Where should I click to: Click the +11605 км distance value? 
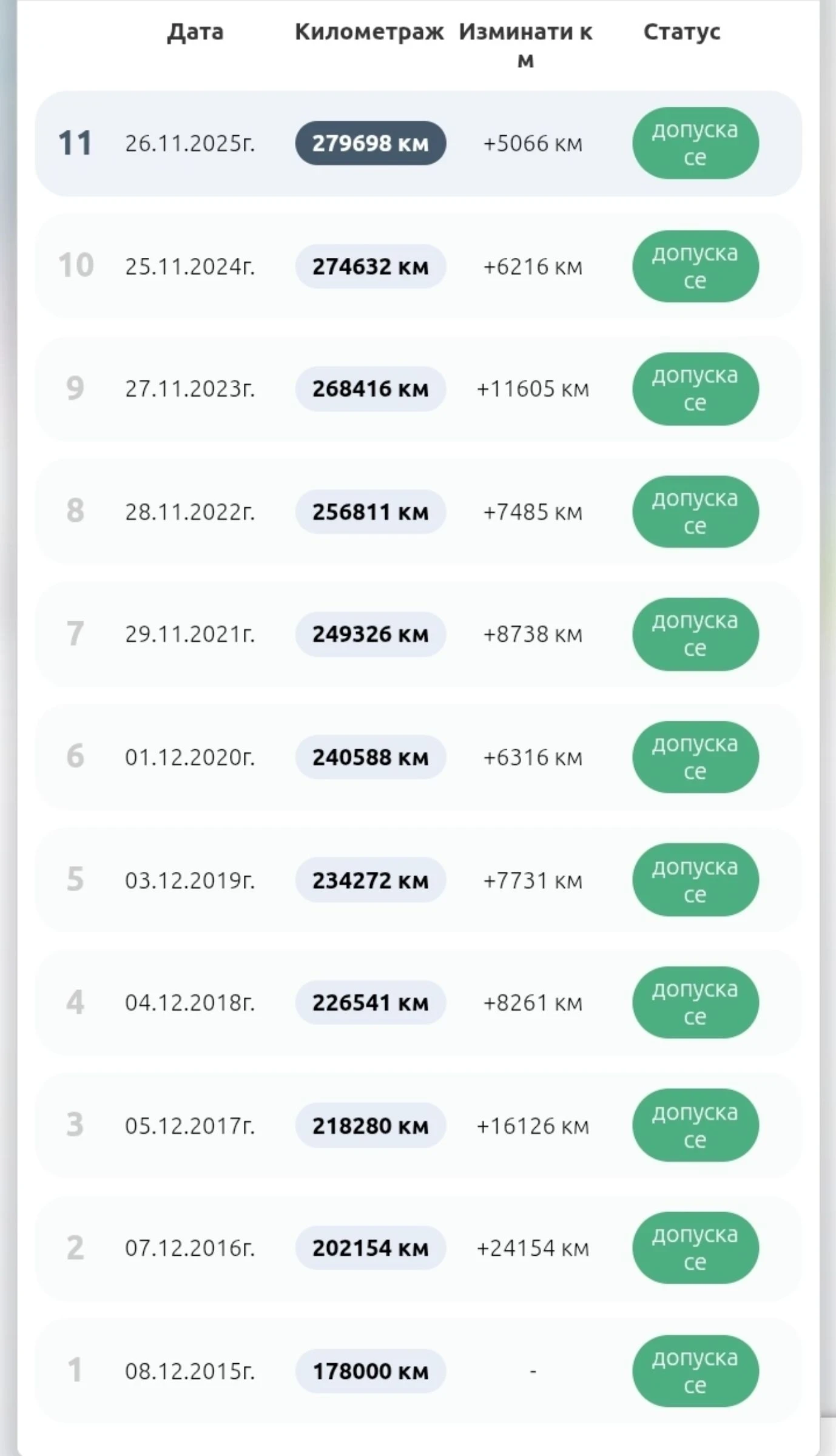tap(533, 389)
